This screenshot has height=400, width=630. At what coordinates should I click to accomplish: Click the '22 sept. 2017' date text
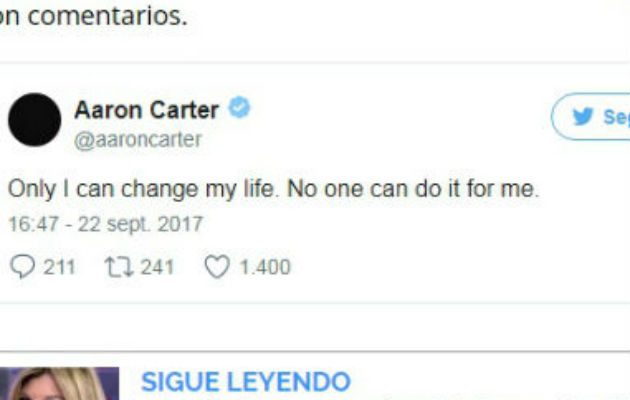[140, 224]
